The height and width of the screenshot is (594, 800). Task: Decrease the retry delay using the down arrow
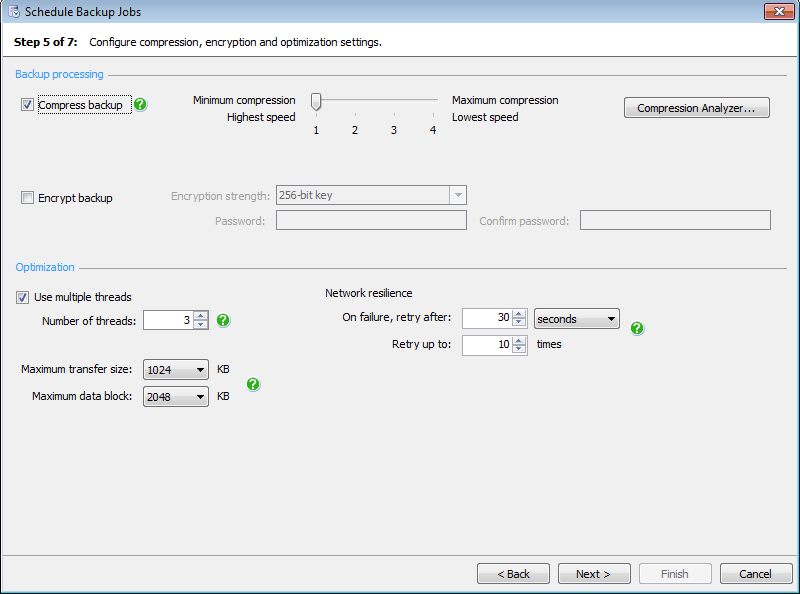(x=519, y=322)
